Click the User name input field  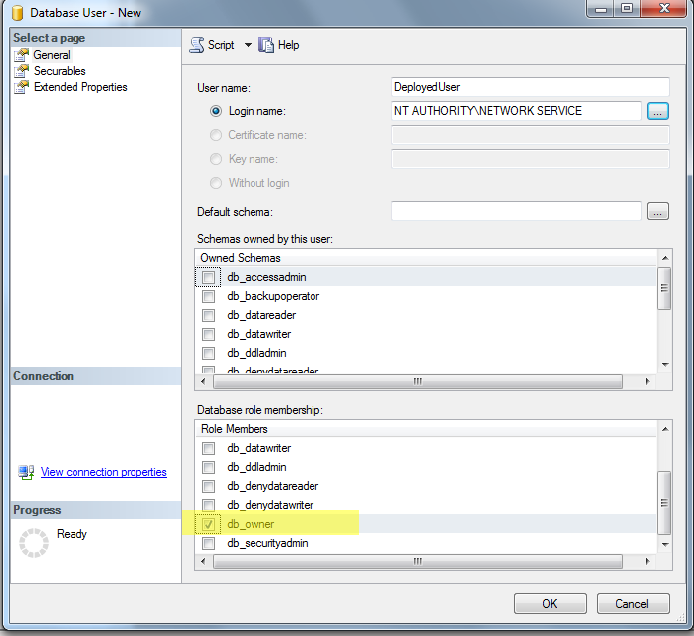pyautogui.click(x=530, y=87)
